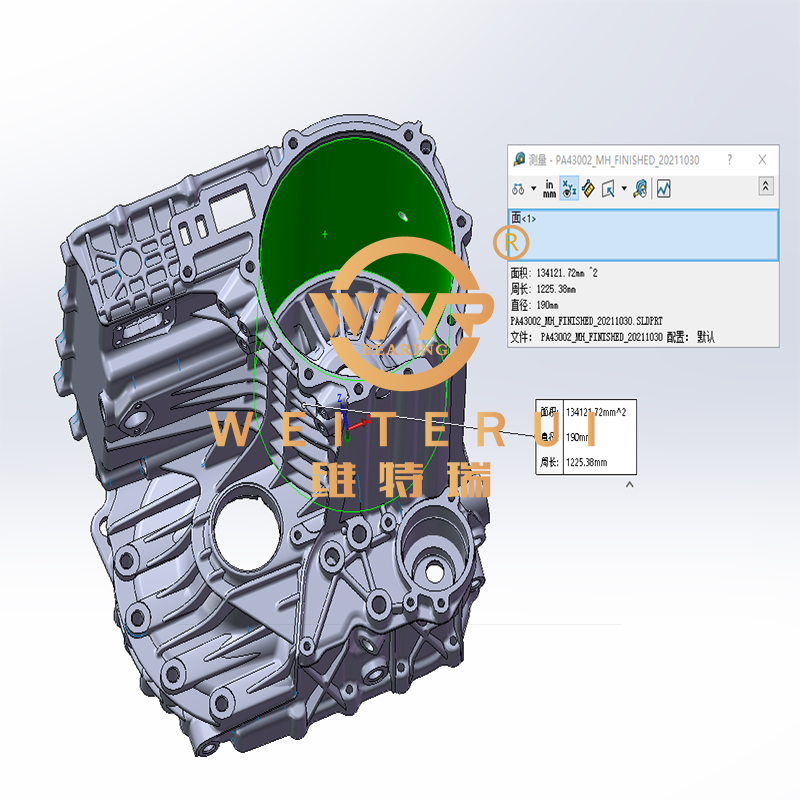Toggle the Show XYZ Measurements button
The width and height of the screenshot is (800, 800).
pyautogui.click(x=569, y=188)
